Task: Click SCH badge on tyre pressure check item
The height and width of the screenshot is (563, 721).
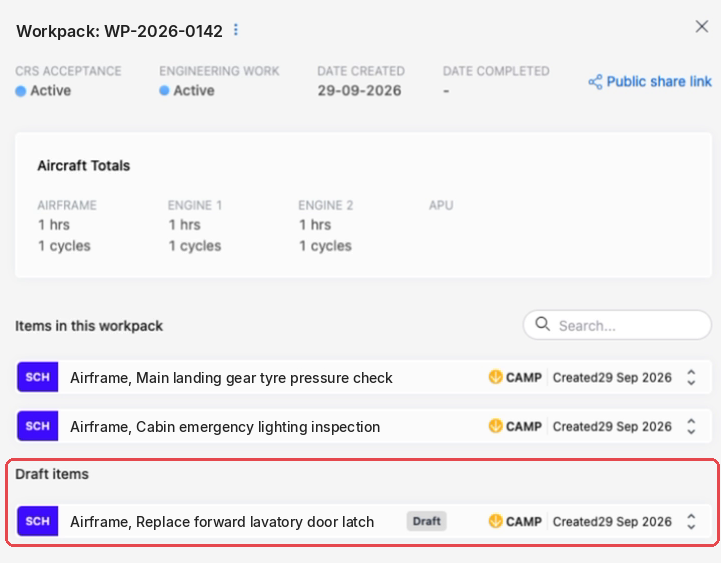Action: point(38,377)
